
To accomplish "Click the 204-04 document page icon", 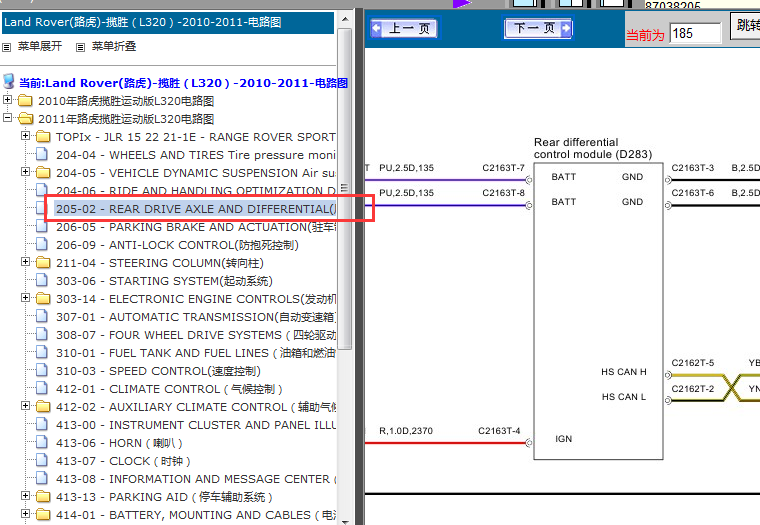I will point(42,155).
